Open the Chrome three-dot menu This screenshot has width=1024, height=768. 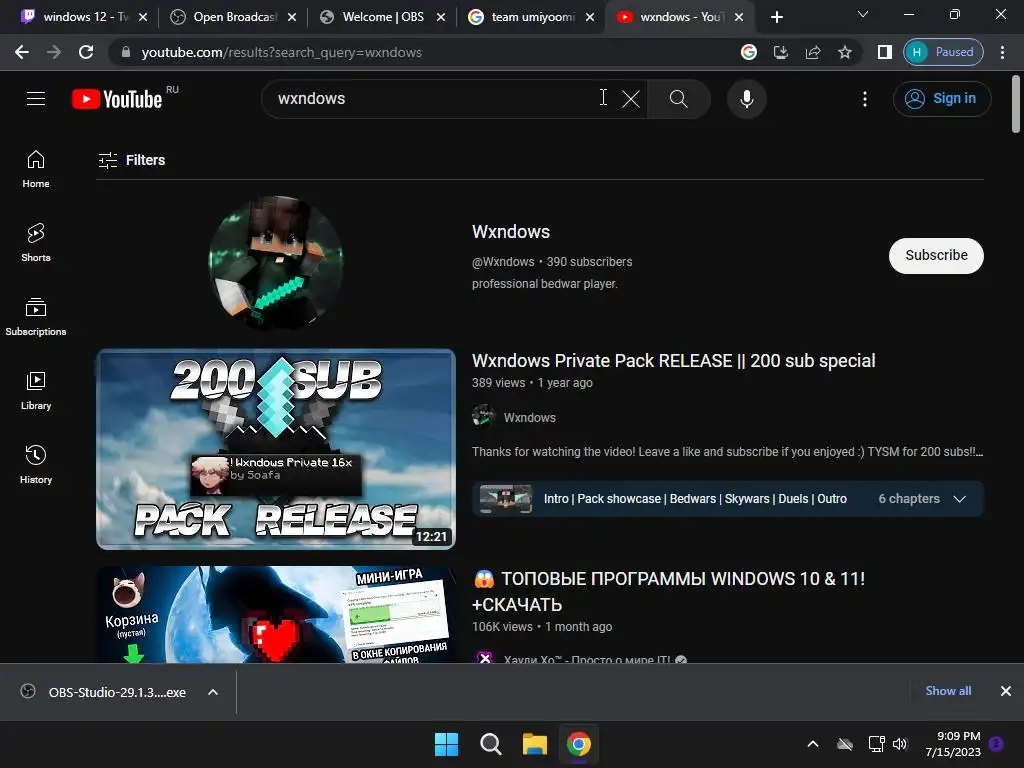(1002, 52)
